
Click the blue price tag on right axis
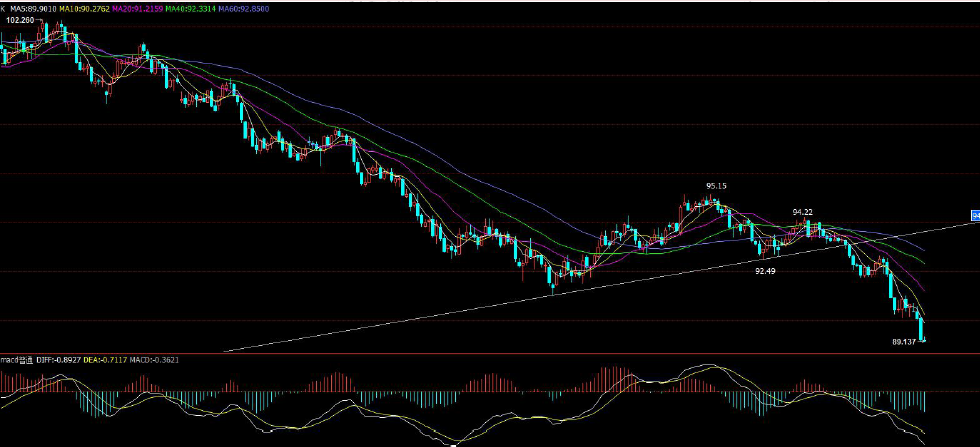[974, 215]
